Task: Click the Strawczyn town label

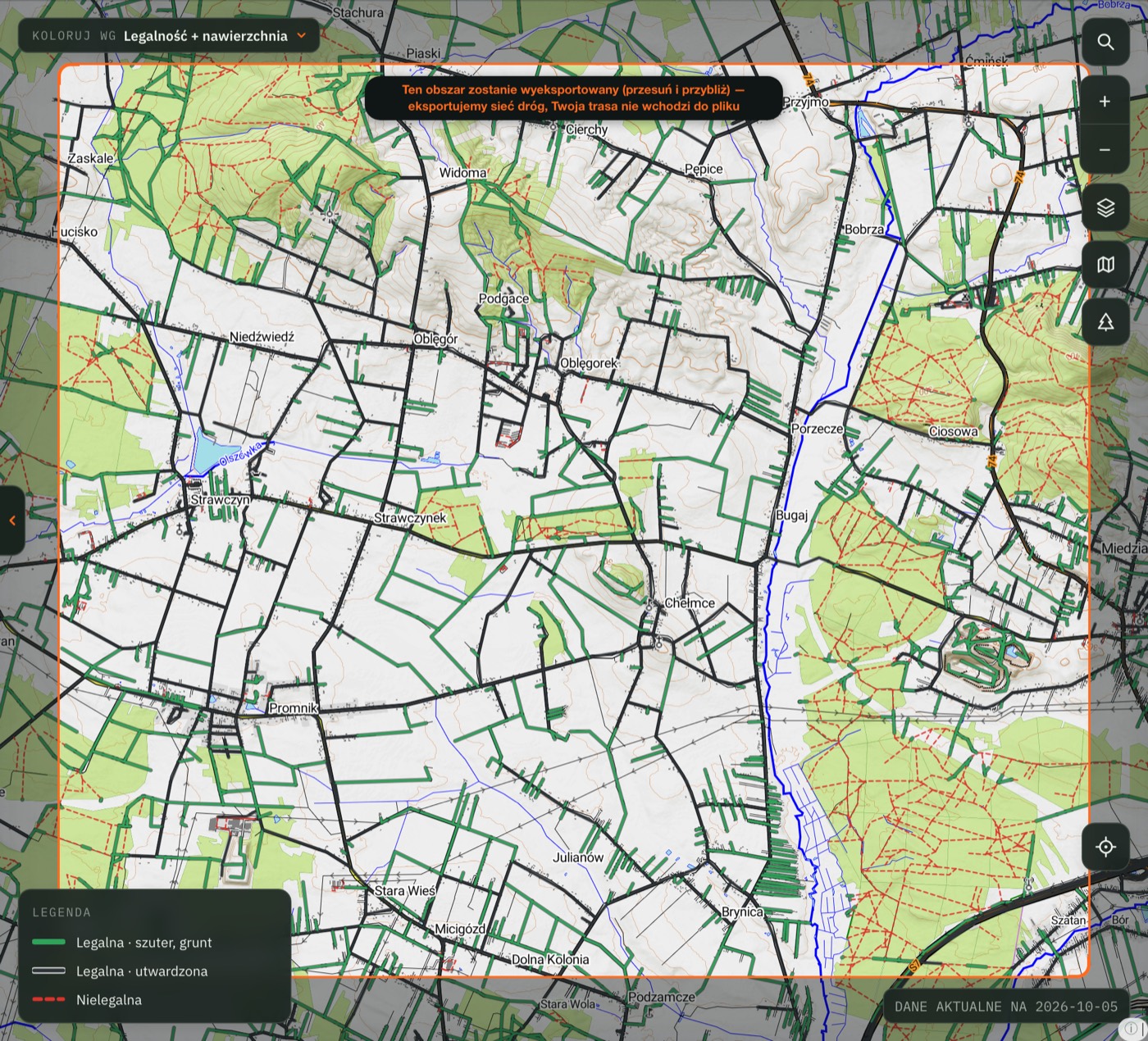Action: 220,499
